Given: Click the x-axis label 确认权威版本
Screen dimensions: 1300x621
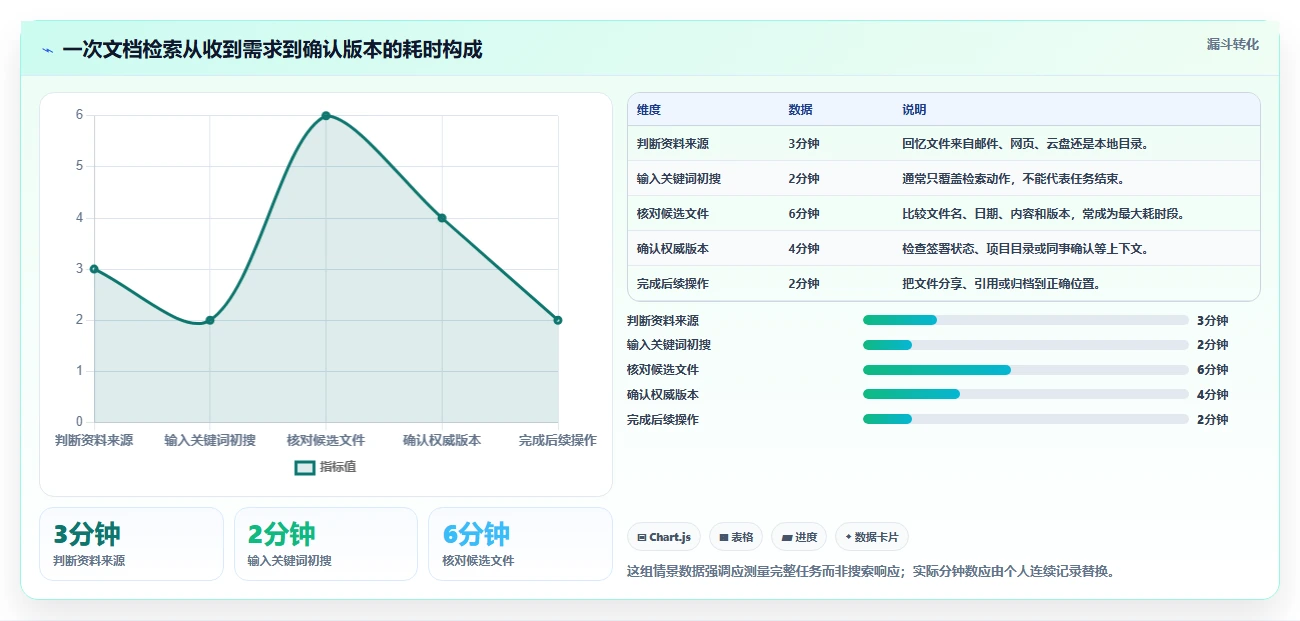Looking at the screenshot, I should pyautogui.click(x=442, y=441).
